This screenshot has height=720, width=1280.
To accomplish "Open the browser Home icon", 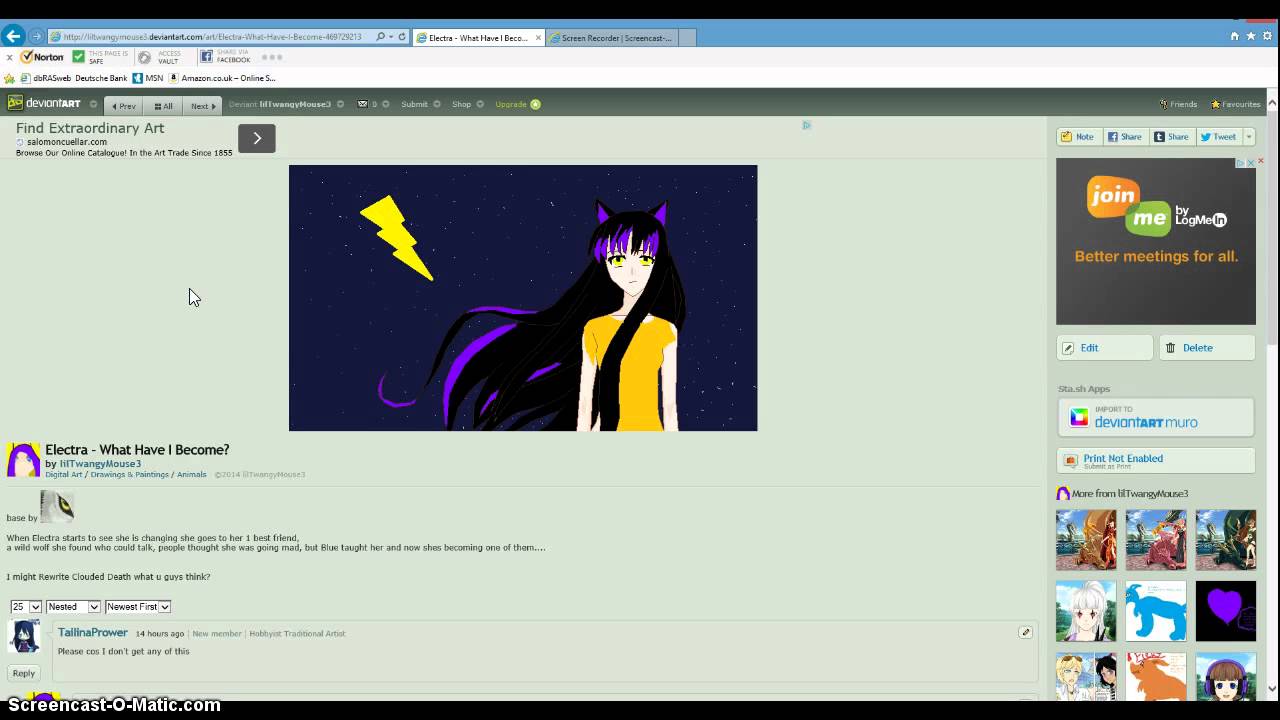I will 1235,36.
